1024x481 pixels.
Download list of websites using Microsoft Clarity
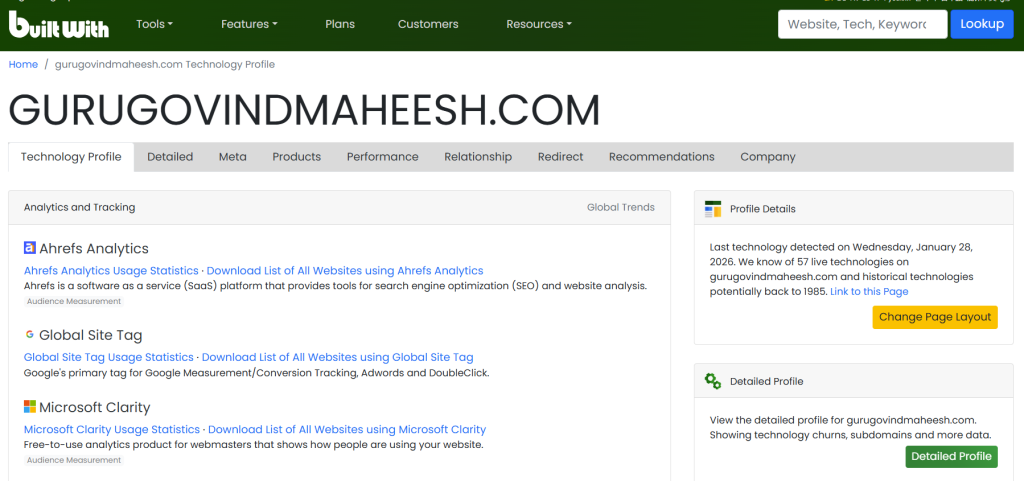[347, 429]
